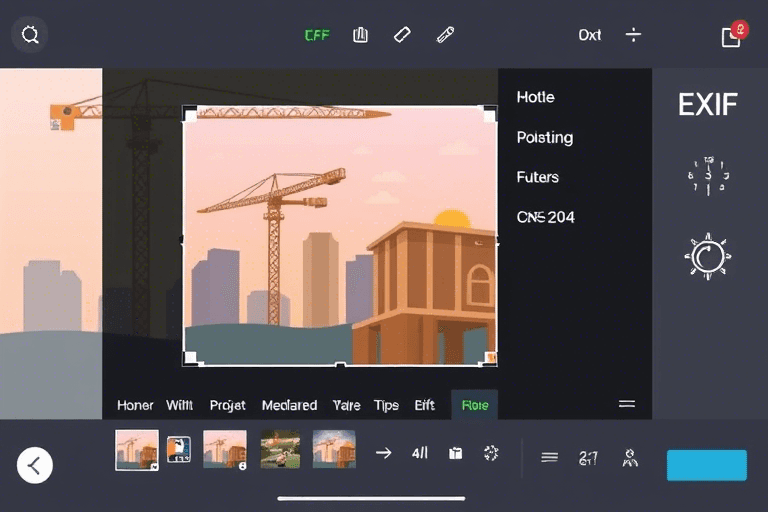
Task: Open the clipboard icon next to CFF
Action: [361, 35]
